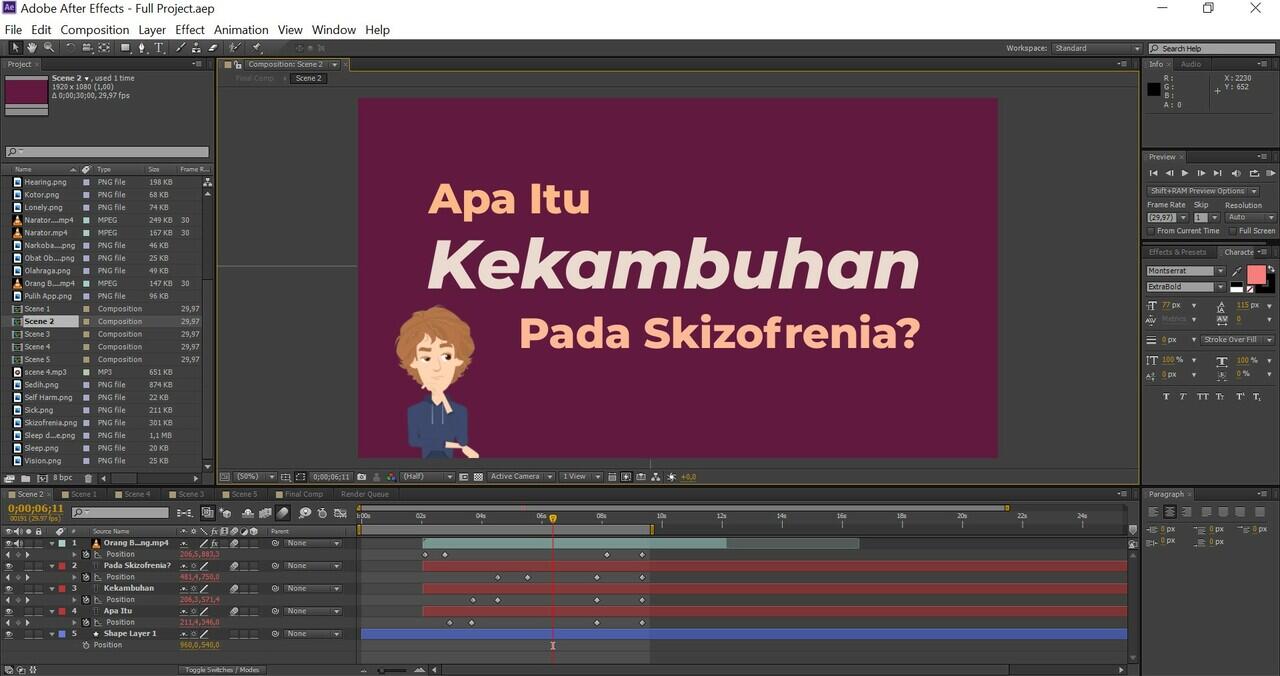Toggle loop option in Preview panel

coord(1254,173)
